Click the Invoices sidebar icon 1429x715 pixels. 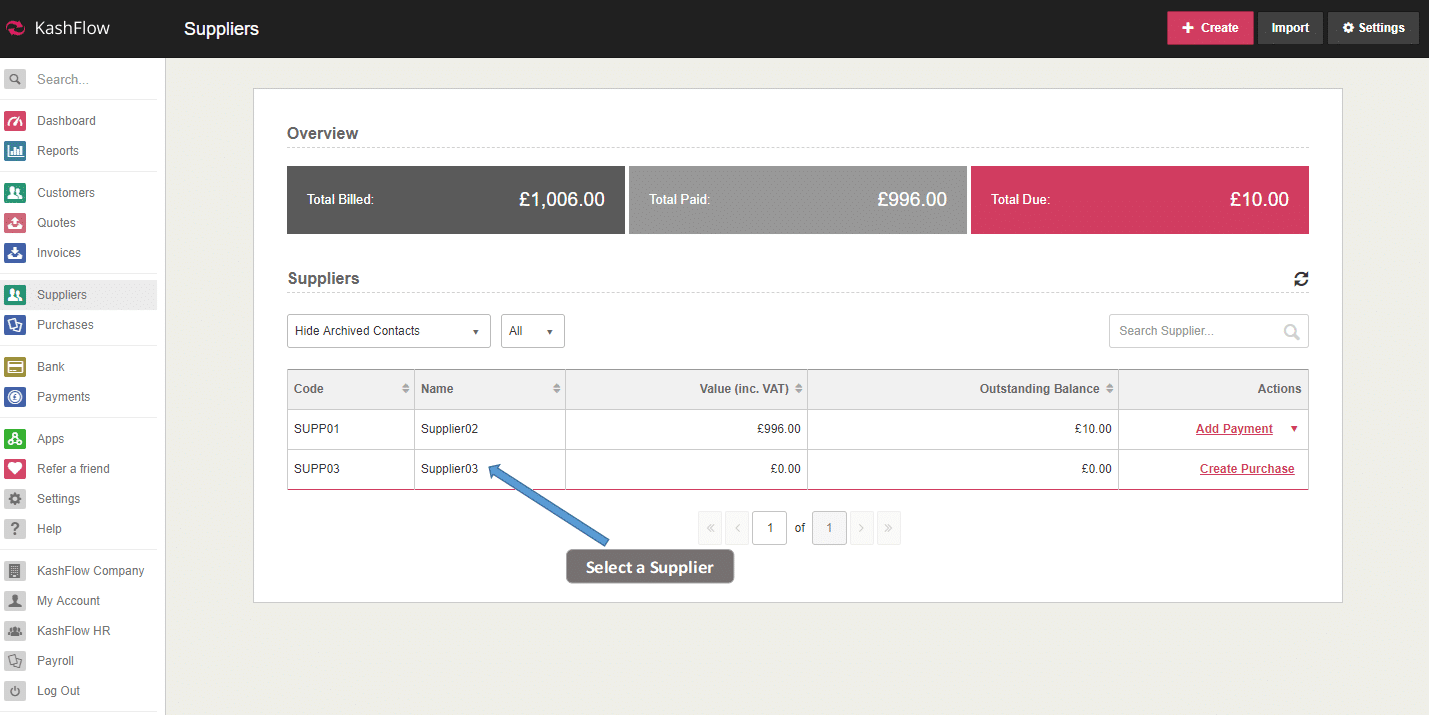click(15, 253)
